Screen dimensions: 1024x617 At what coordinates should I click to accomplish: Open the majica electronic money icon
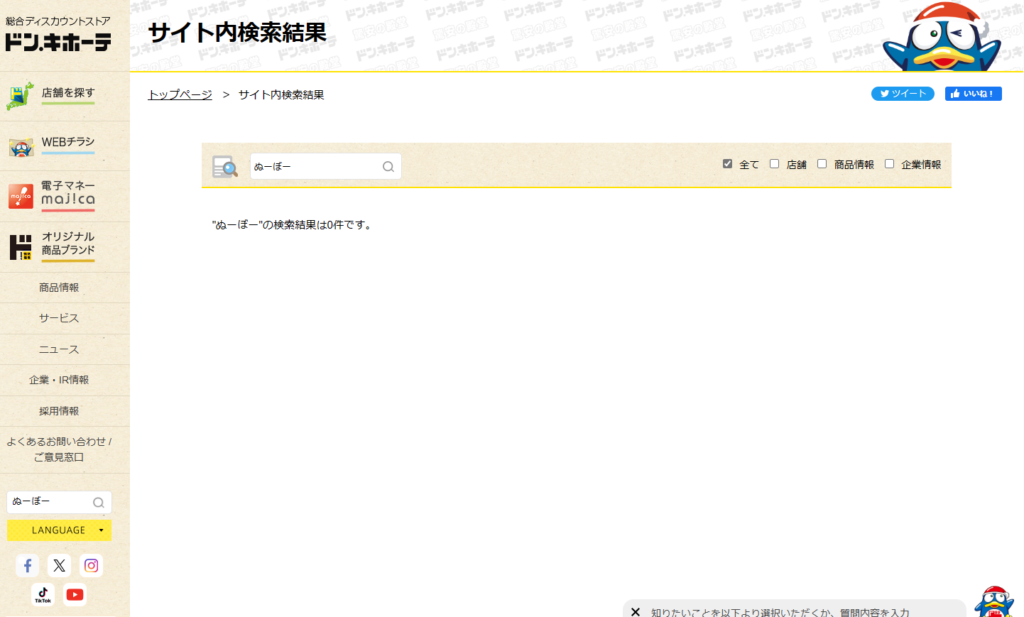click(x=21, y=196)
